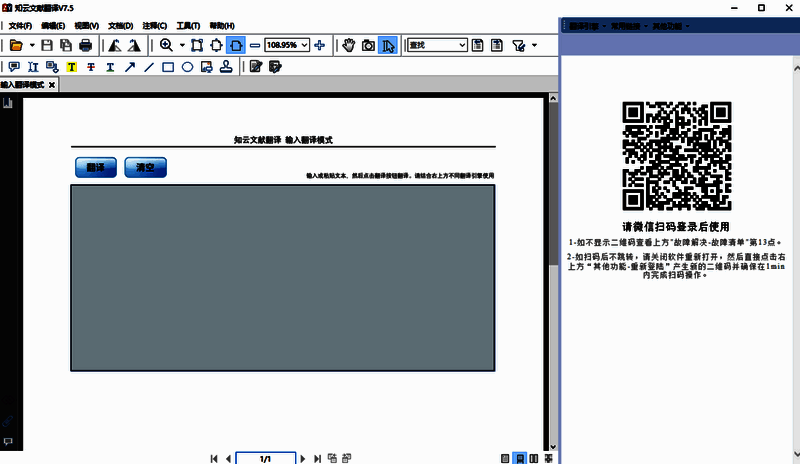Pick the yellow highlight text tool
Image resolution: width=800 pixels, height=464 pixels.
[x=71, y=67]
